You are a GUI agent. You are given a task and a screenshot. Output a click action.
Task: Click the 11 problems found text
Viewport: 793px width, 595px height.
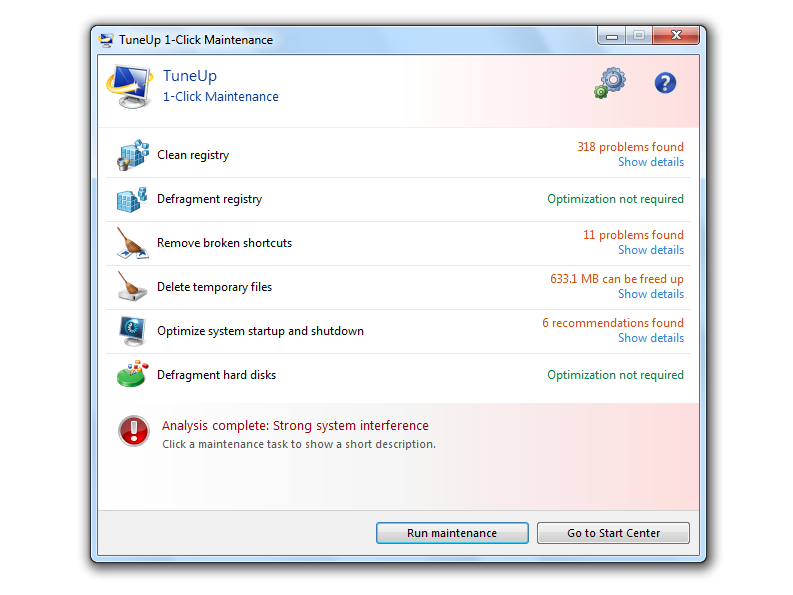633,235
